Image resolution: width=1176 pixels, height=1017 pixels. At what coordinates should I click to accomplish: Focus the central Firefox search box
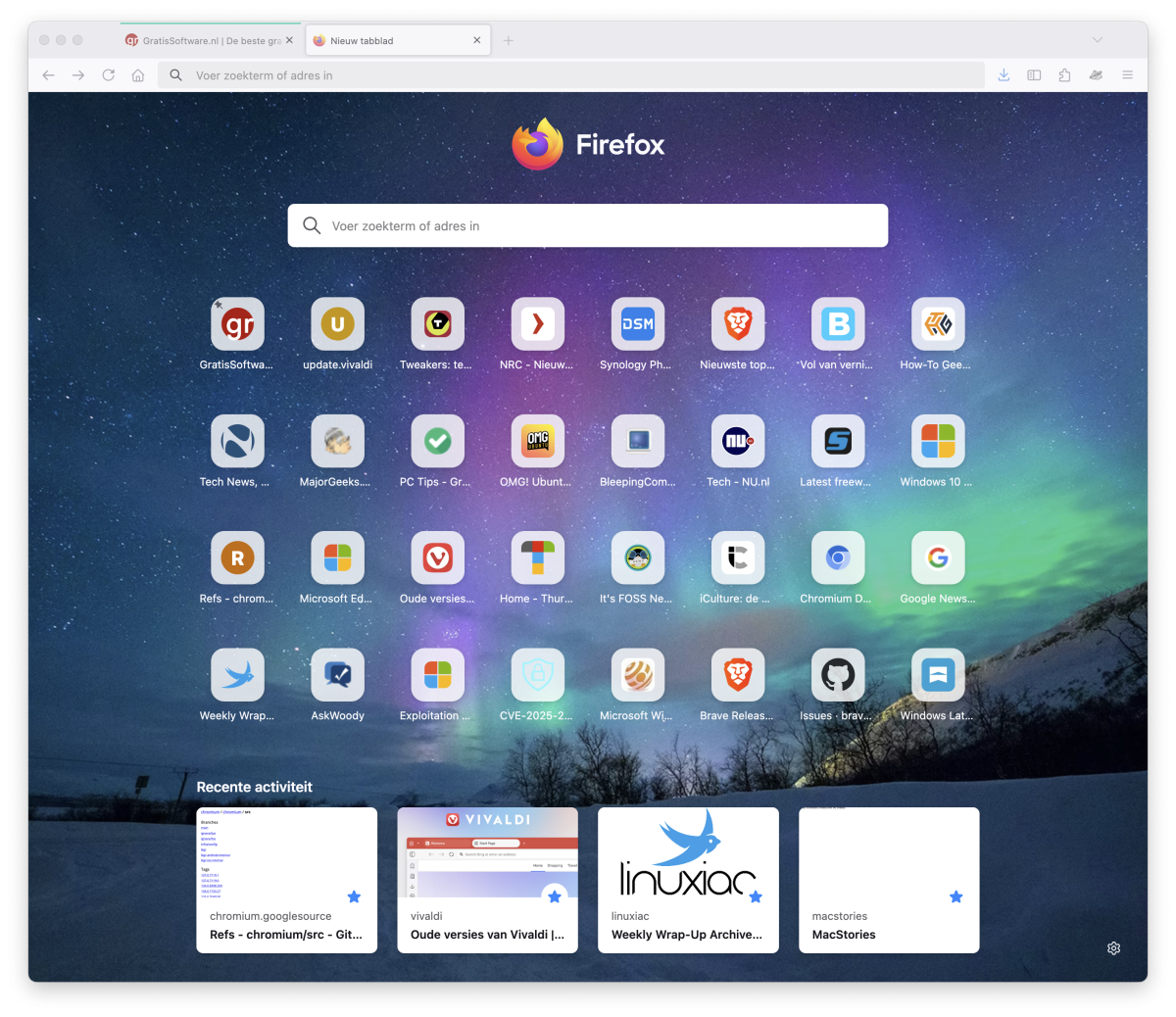point(588,225)
